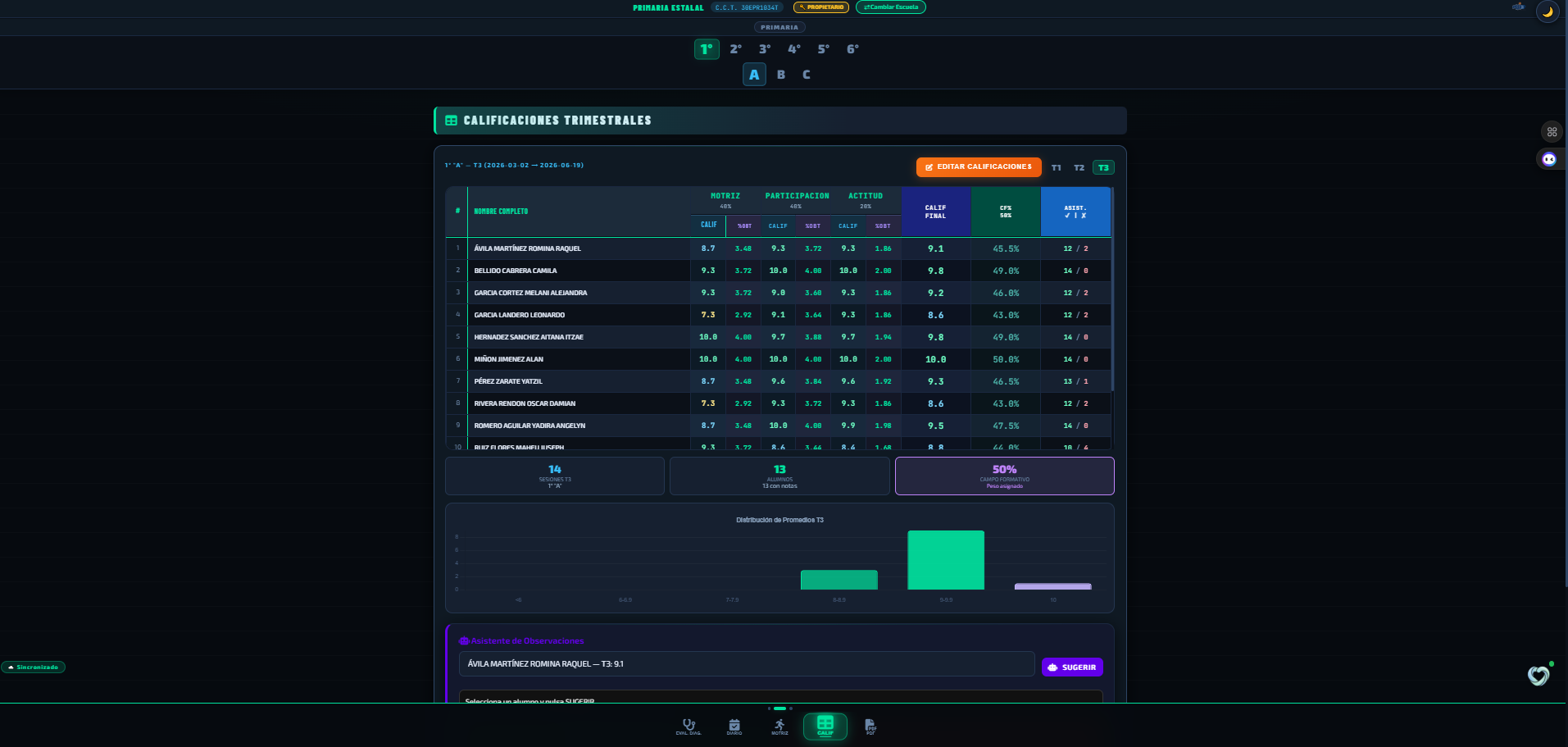Viewport: 1568px width, 747px height.
Task: Switch to grade 3° tab
Action: [765, 49]
